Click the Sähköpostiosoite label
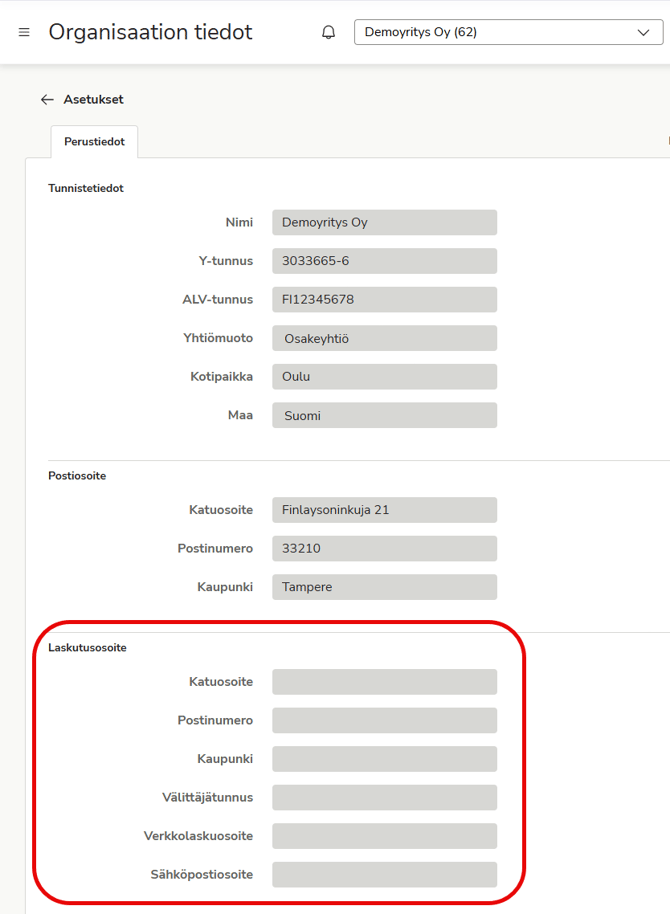Screen dimensions: 670x914 tap(202, 874)
